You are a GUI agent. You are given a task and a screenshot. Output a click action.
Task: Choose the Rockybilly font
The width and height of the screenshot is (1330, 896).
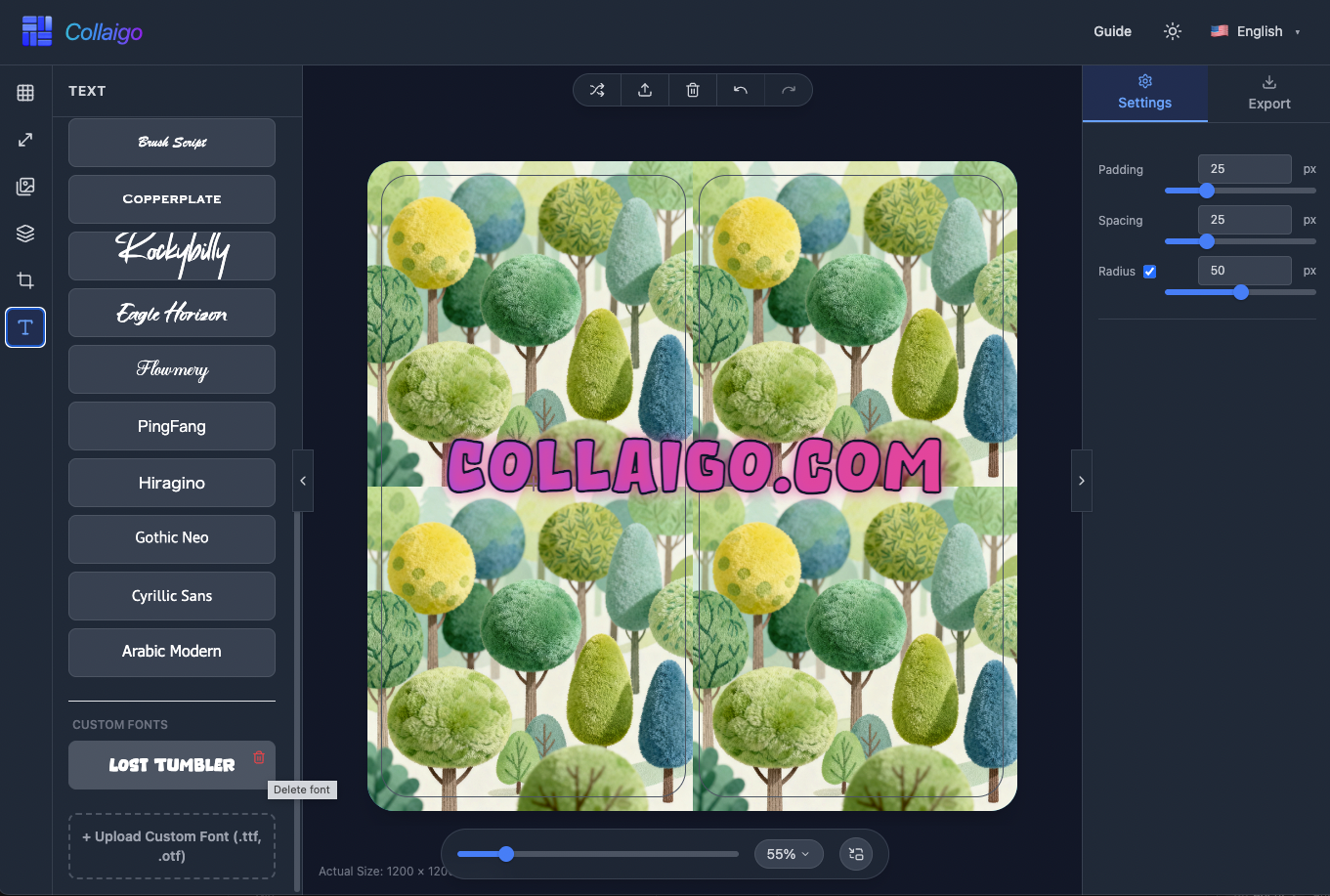tap(172, 256)
